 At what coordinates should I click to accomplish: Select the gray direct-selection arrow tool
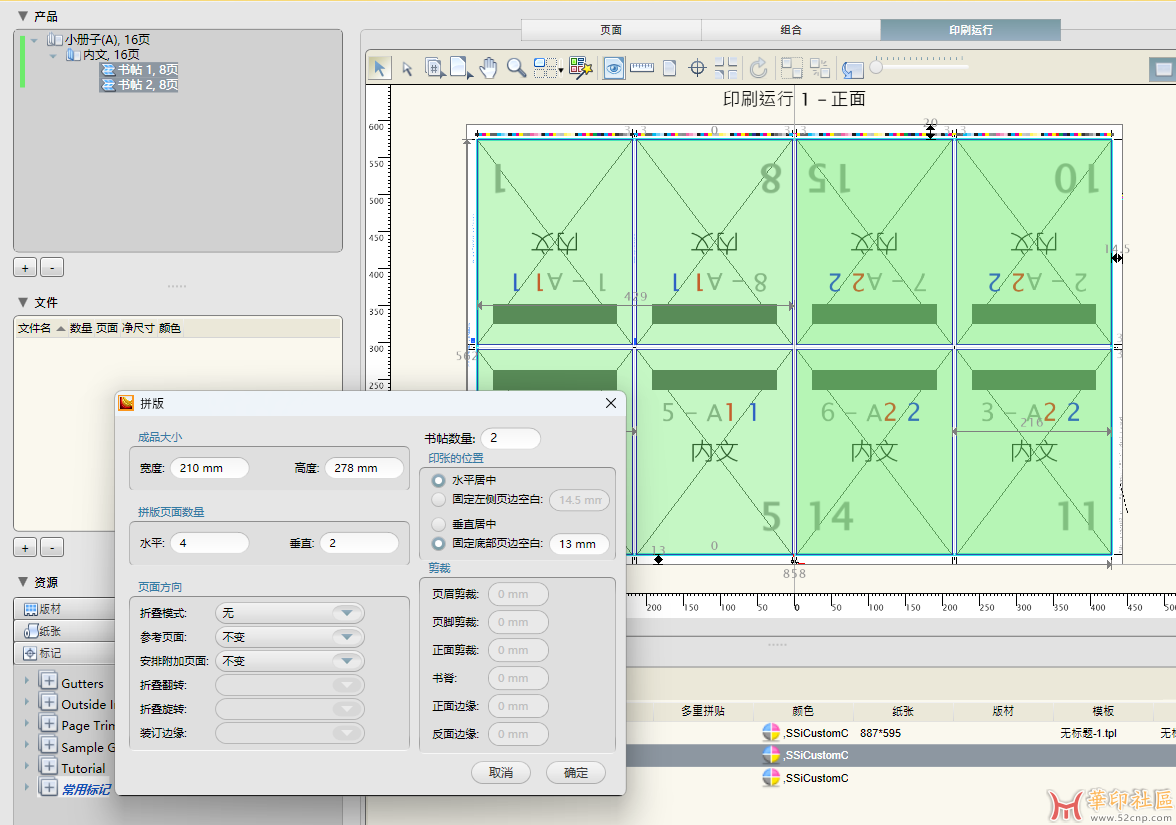tap(407, 68)
